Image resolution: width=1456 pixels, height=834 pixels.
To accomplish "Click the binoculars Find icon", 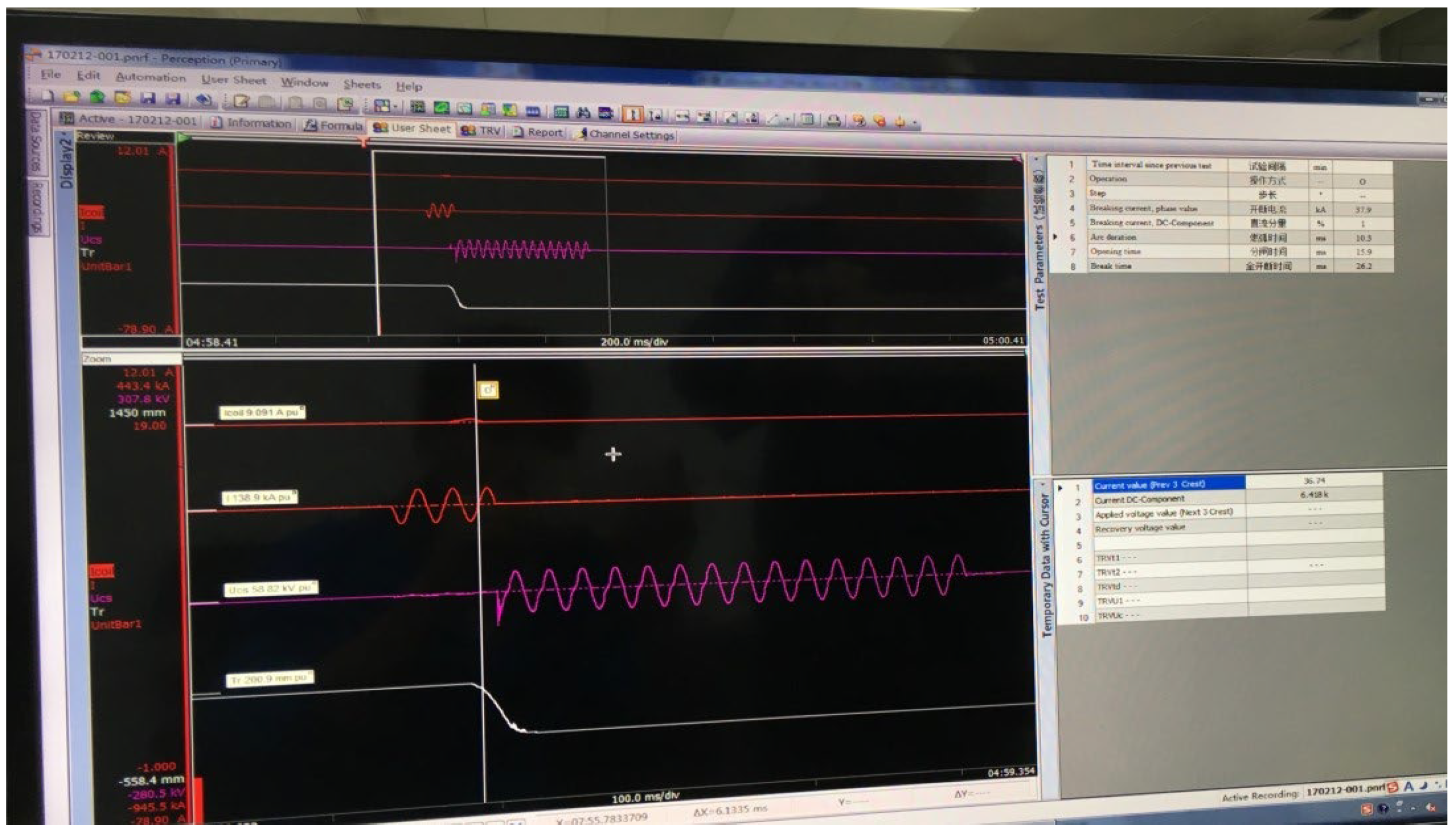I will (584, 112).
